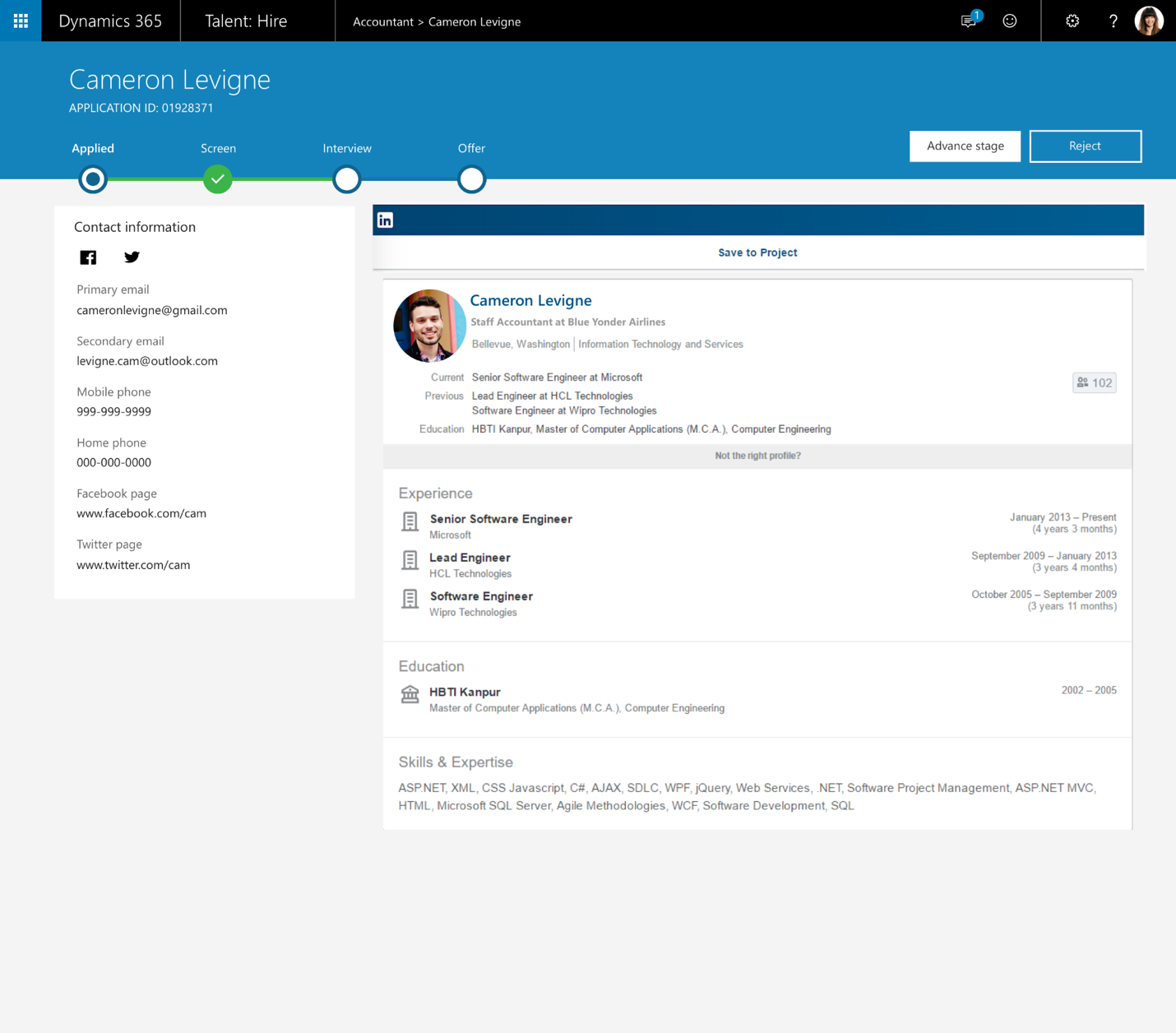Open the Talent: Hire menu
This screenshot has height=1033, width=1176.
[x=246, y=21]
